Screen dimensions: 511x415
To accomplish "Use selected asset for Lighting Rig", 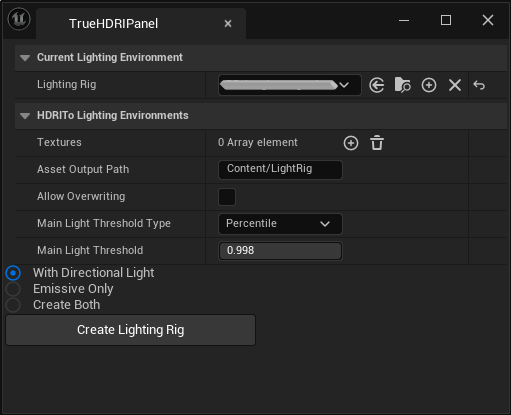I will (377, 85).
